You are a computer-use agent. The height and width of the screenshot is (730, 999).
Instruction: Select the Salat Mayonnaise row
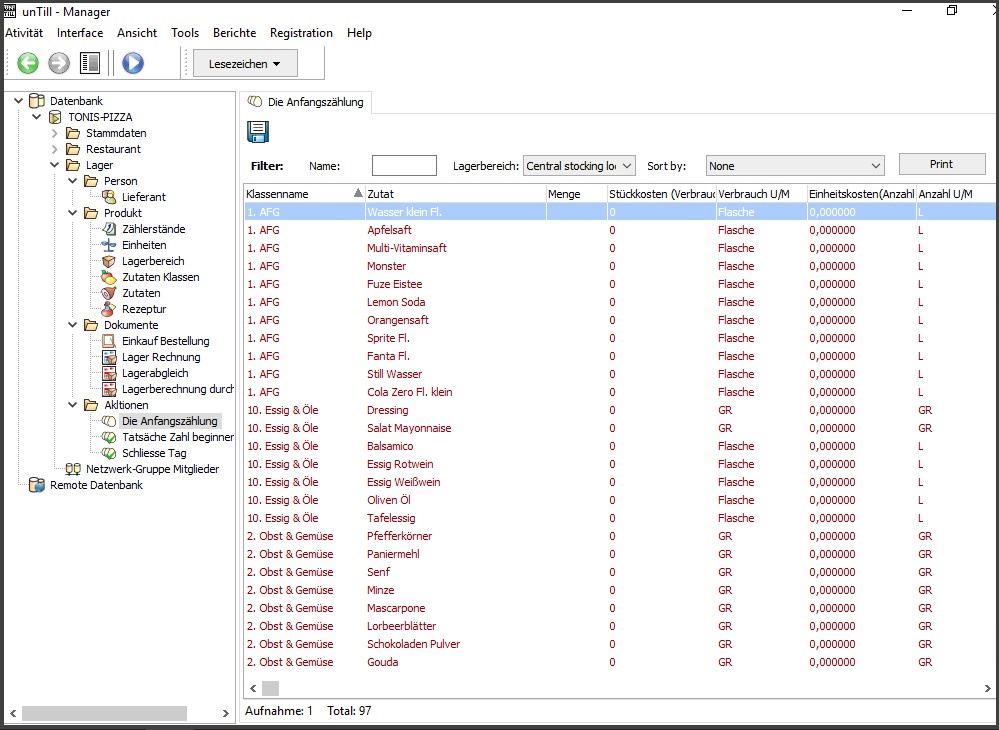click(x=619, y=428)
